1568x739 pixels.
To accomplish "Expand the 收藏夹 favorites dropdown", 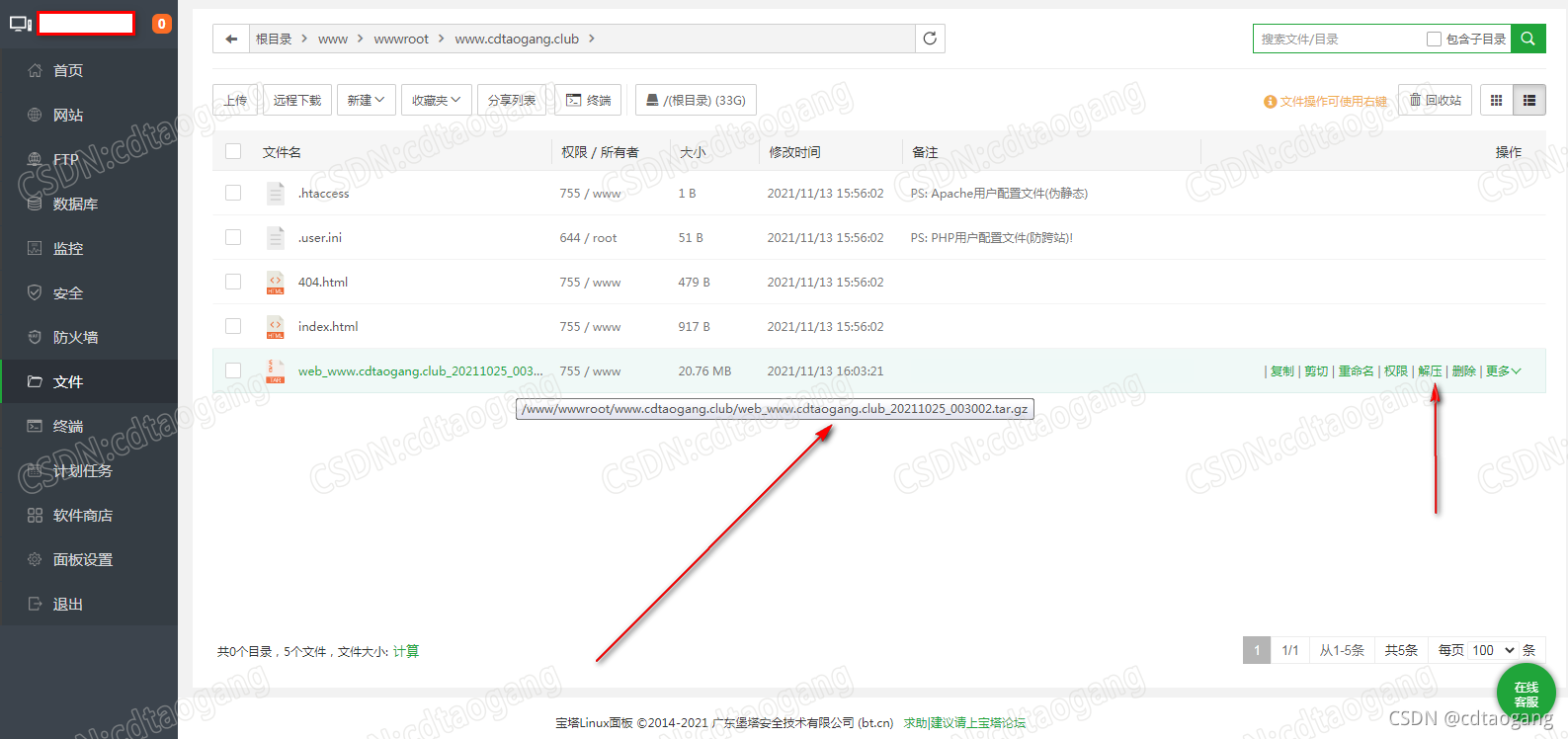I will coord(436,100).
